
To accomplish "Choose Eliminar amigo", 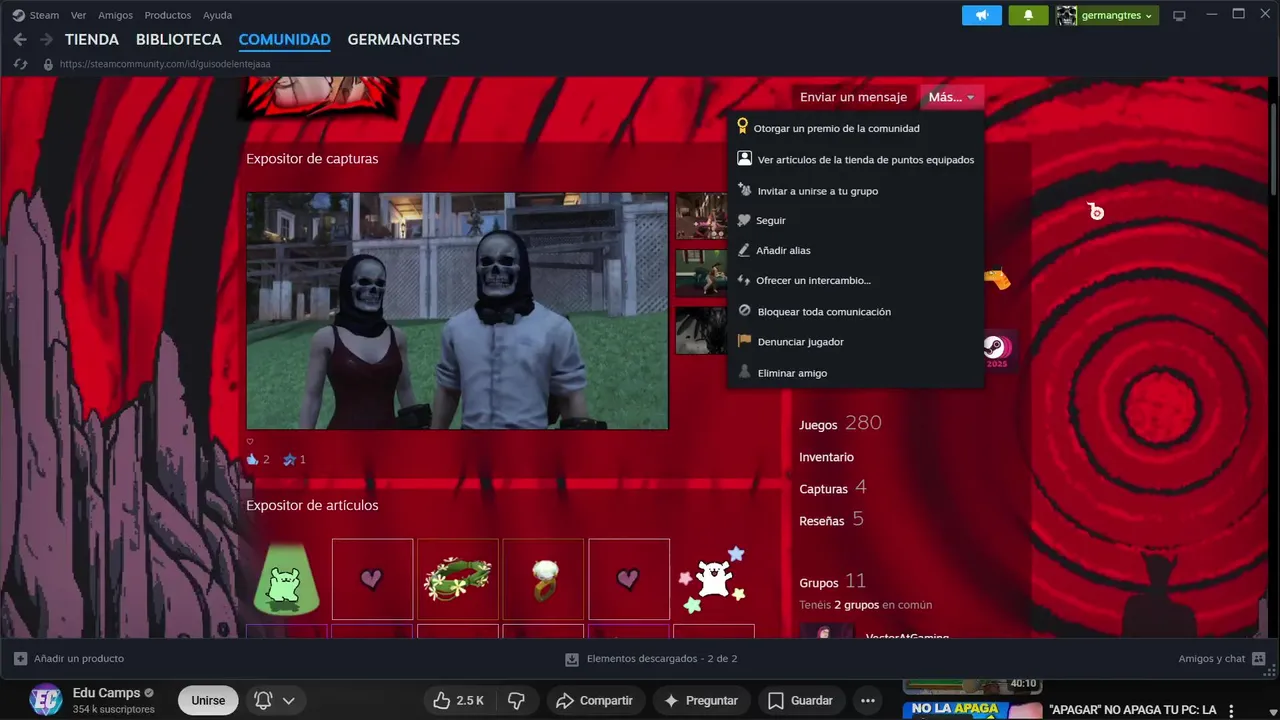I will [855, 372].
